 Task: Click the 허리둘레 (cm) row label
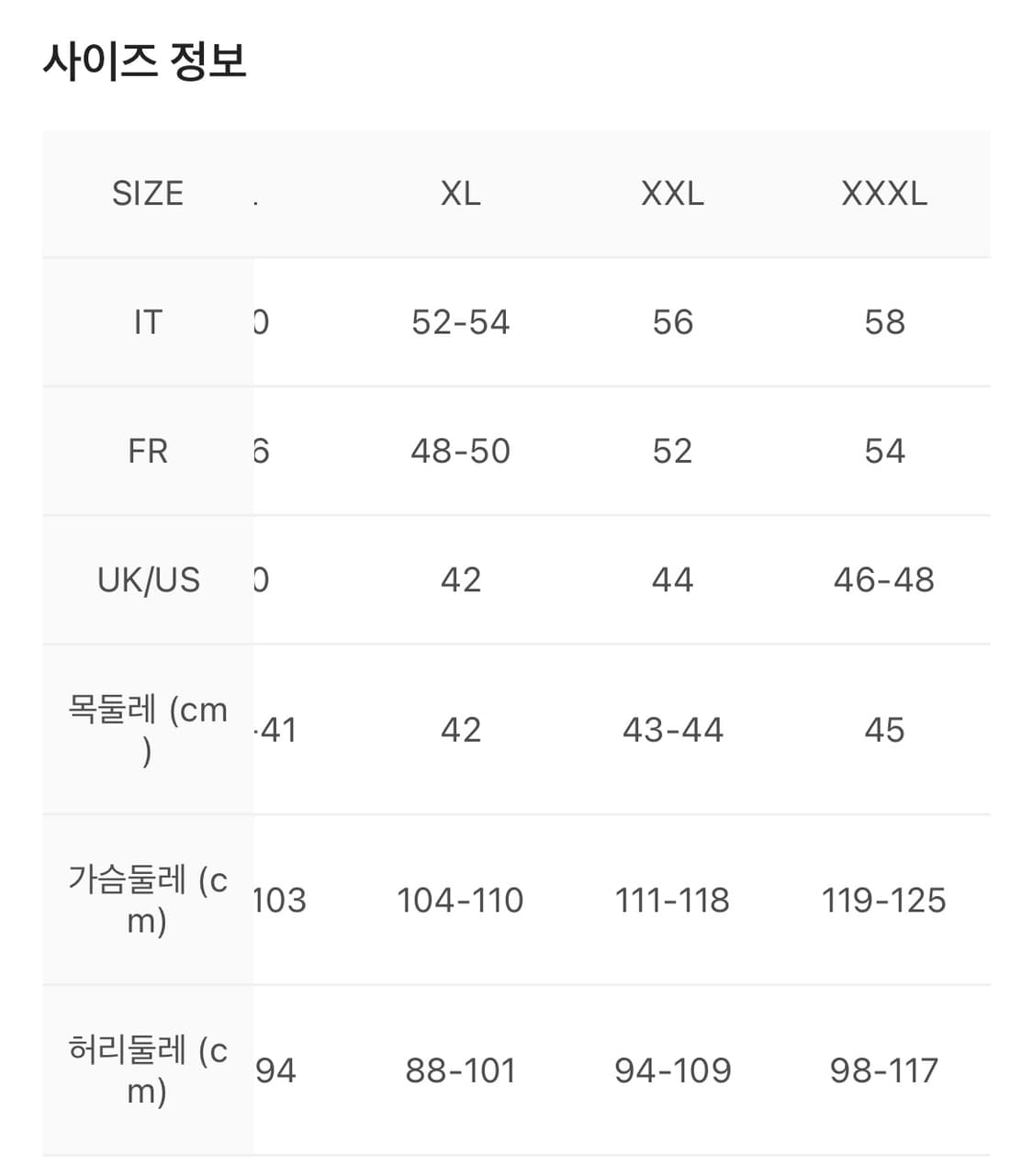147,1070
